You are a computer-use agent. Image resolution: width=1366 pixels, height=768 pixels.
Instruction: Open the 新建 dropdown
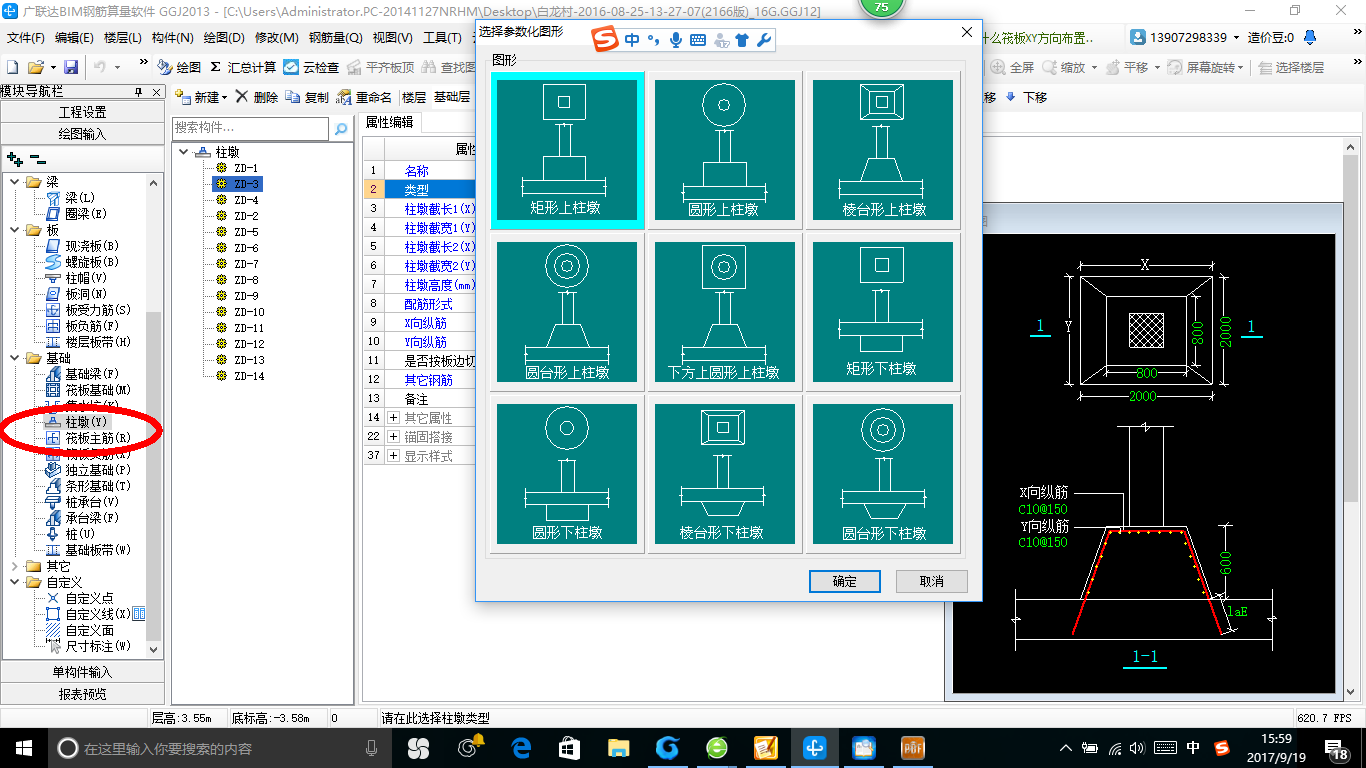click(202, 97)
